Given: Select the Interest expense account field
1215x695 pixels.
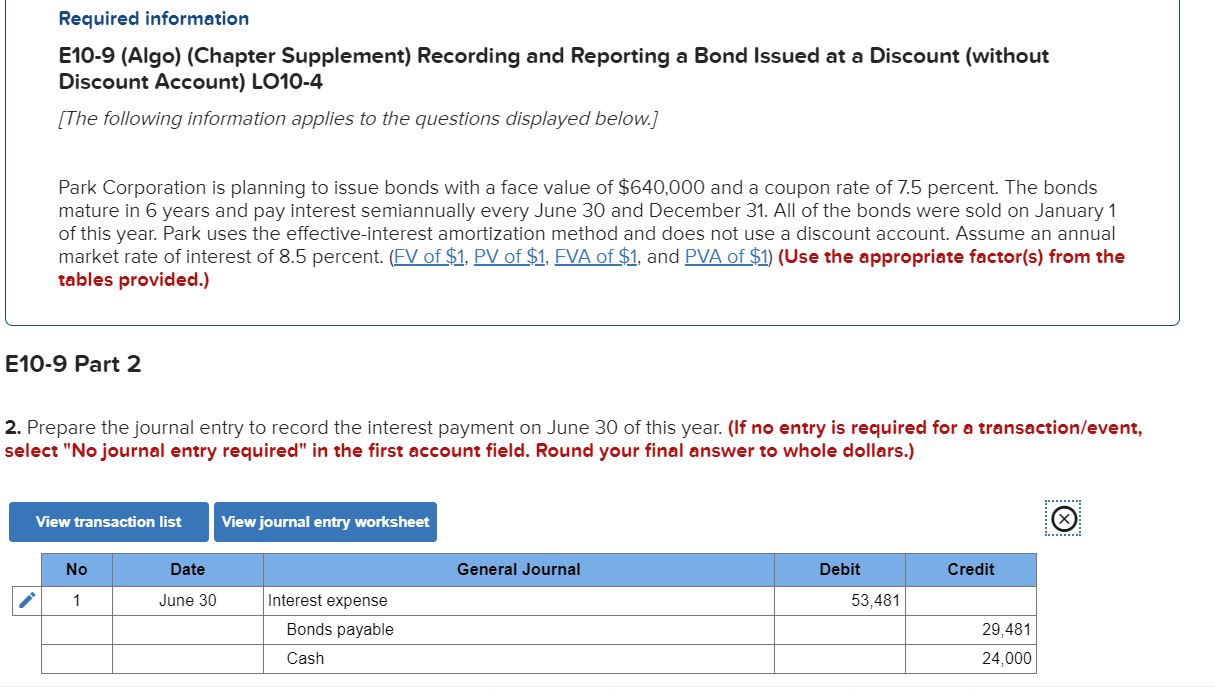Looking at the screenshot, I should 330,600.
